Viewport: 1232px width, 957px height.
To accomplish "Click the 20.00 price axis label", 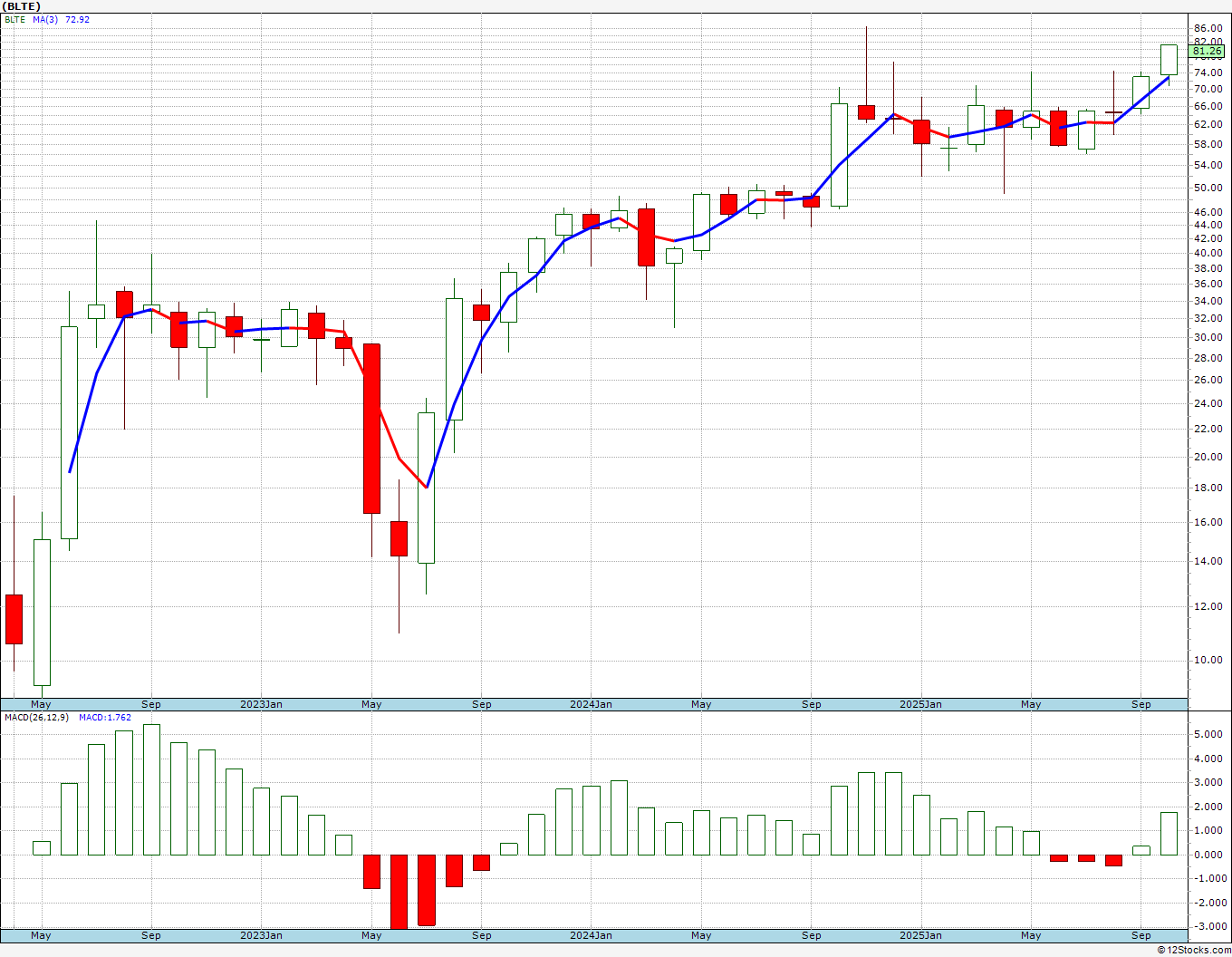I will (1208, 457).
